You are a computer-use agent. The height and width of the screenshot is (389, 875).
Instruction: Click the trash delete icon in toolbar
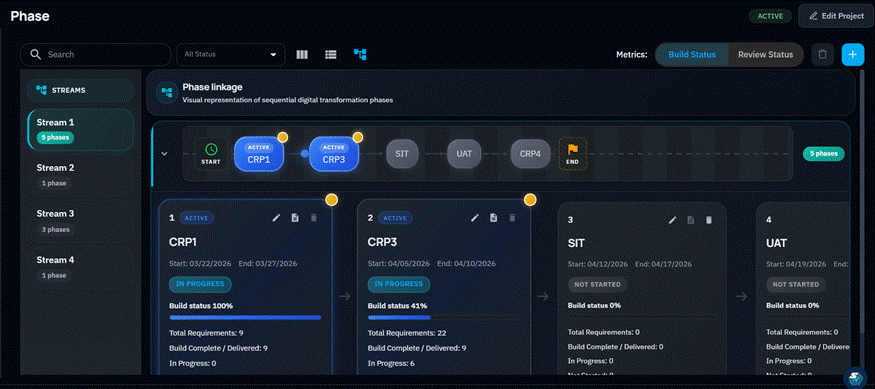click(822, 55)
